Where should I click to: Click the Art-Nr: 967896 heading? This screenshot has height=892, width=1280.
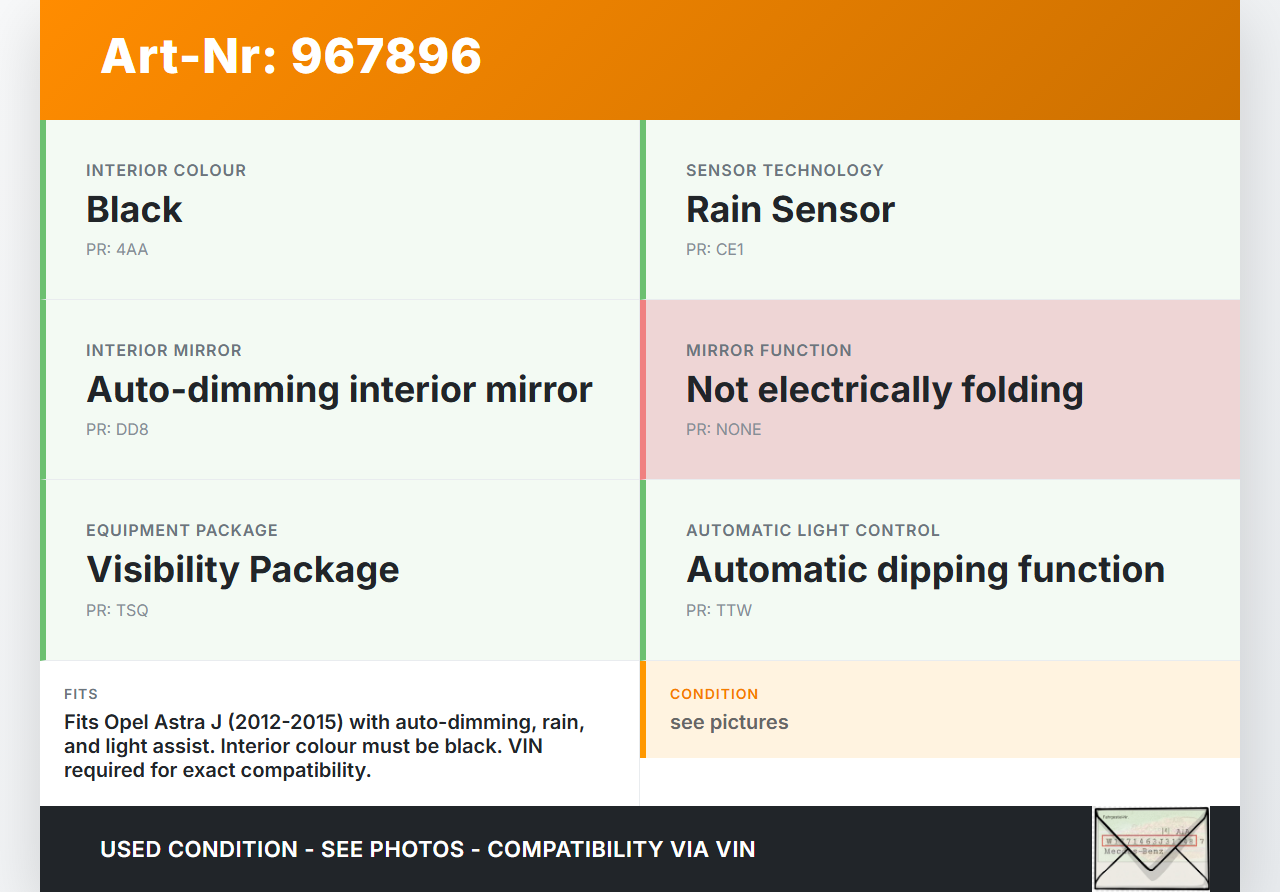(291, 56)
